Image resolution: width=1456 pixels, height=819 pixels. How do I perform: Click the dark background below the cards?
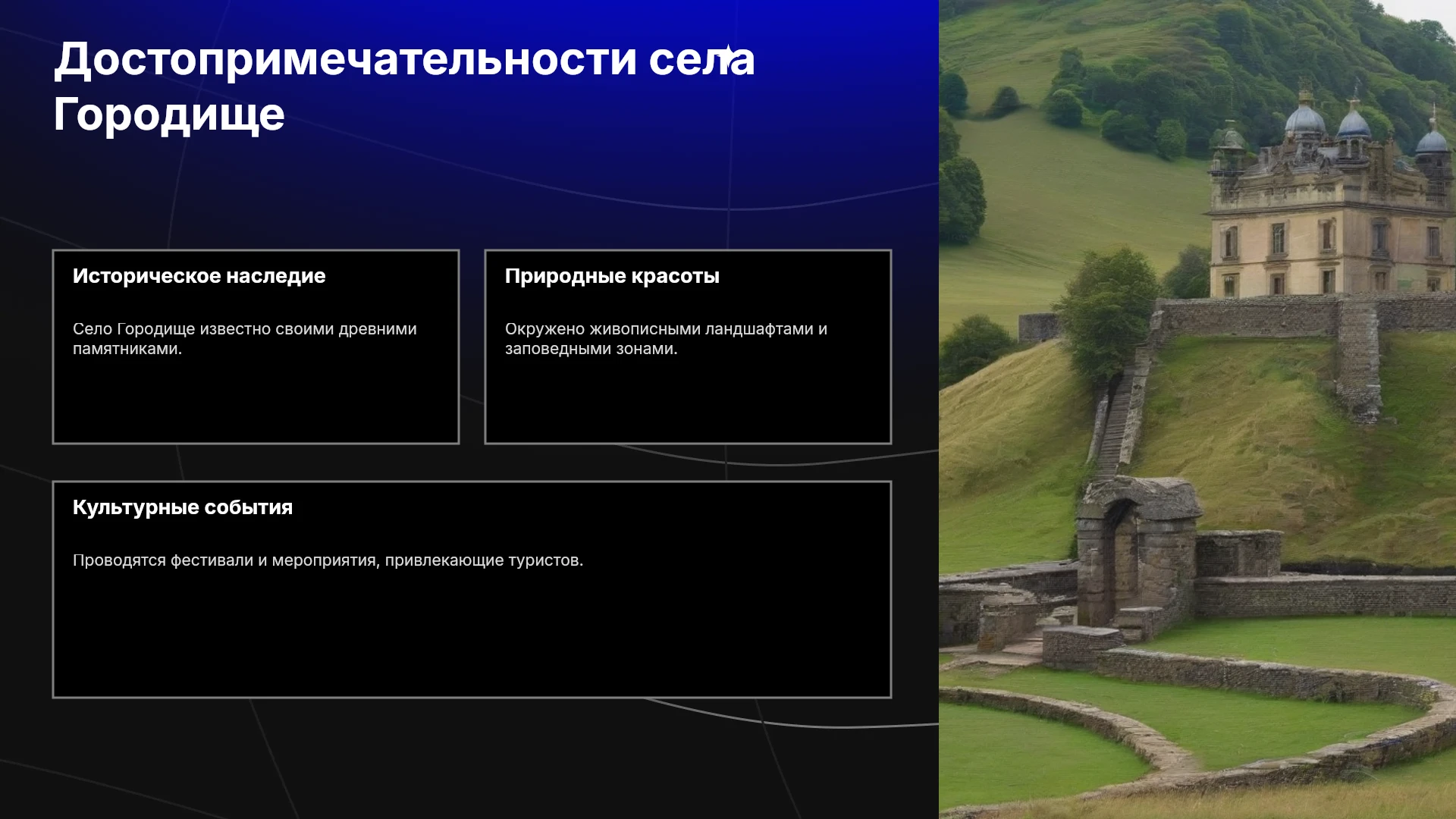point(470,758)
